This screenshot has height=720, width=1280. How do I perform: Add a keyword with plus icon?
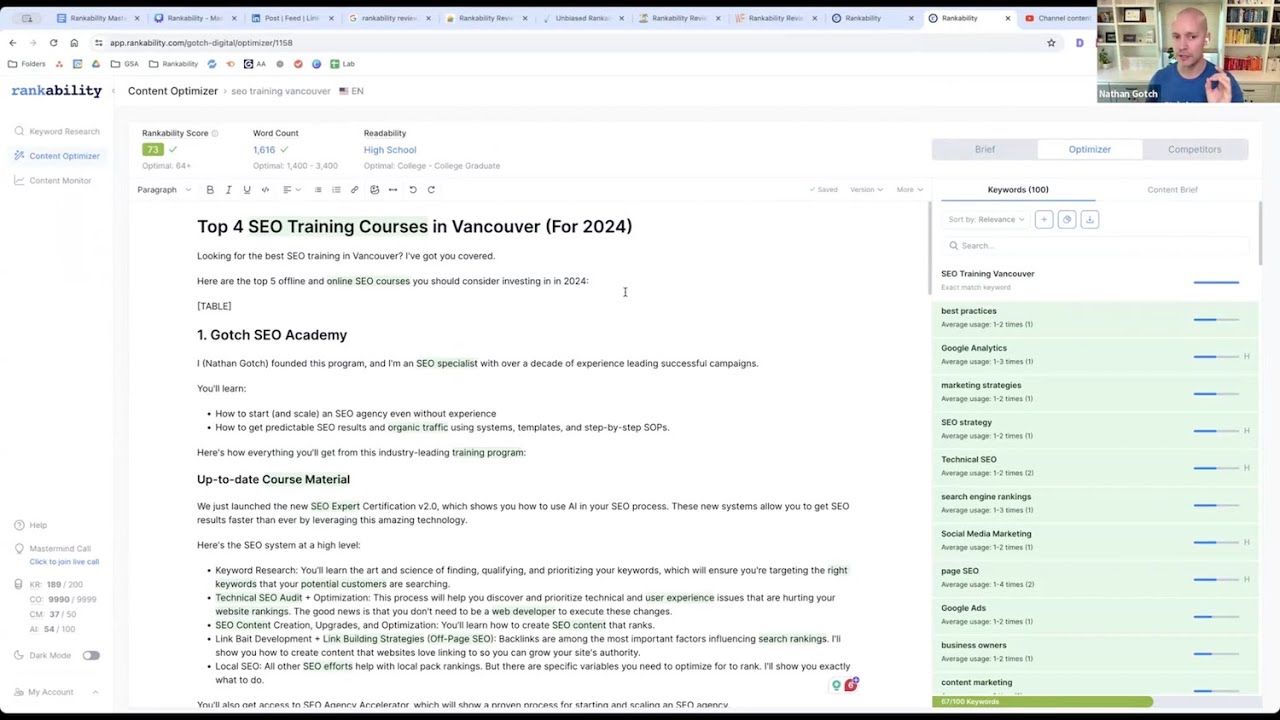point(1044,219)
